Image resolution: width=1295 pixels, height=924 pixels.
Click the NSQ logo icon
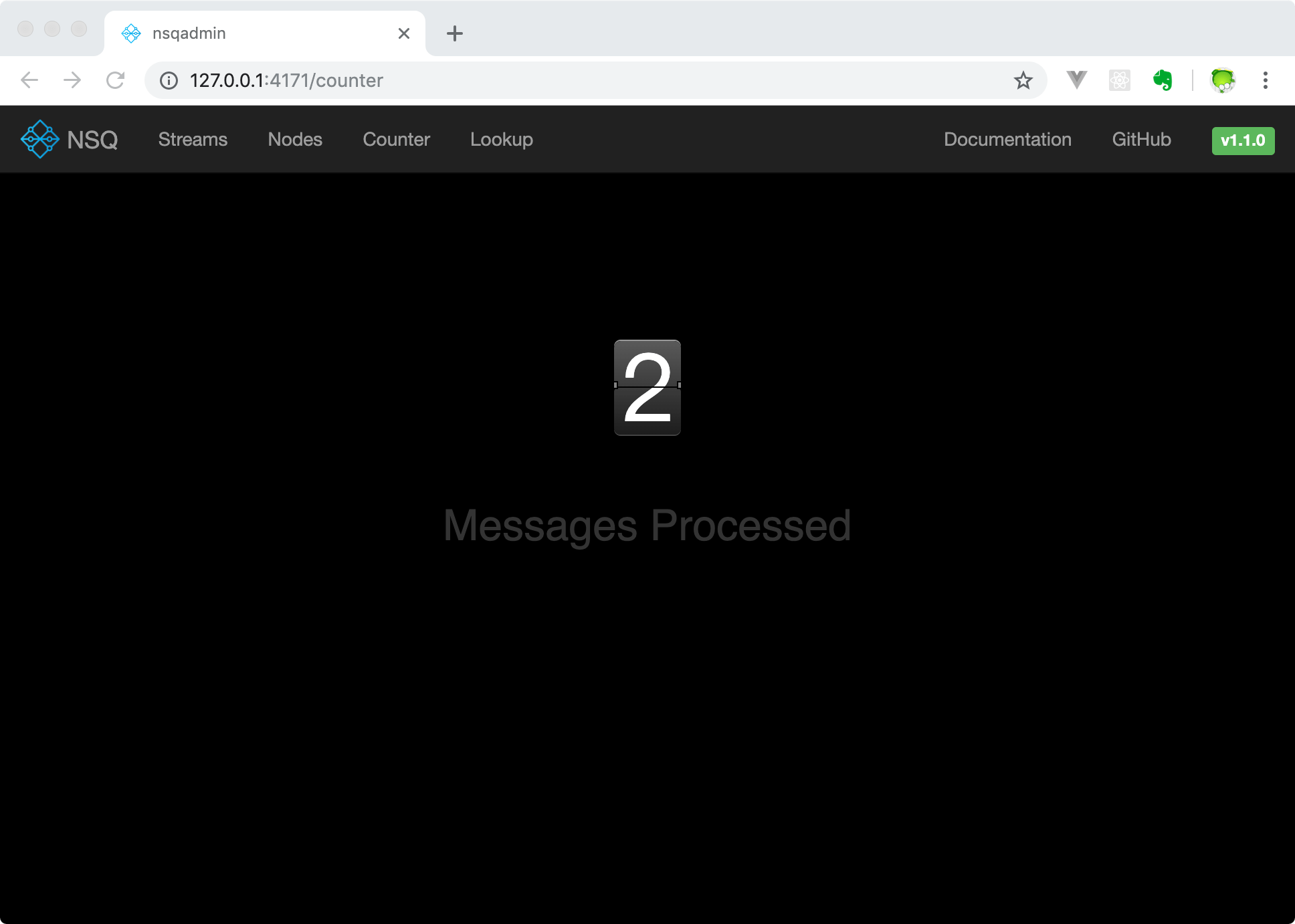tap(41, 140)
